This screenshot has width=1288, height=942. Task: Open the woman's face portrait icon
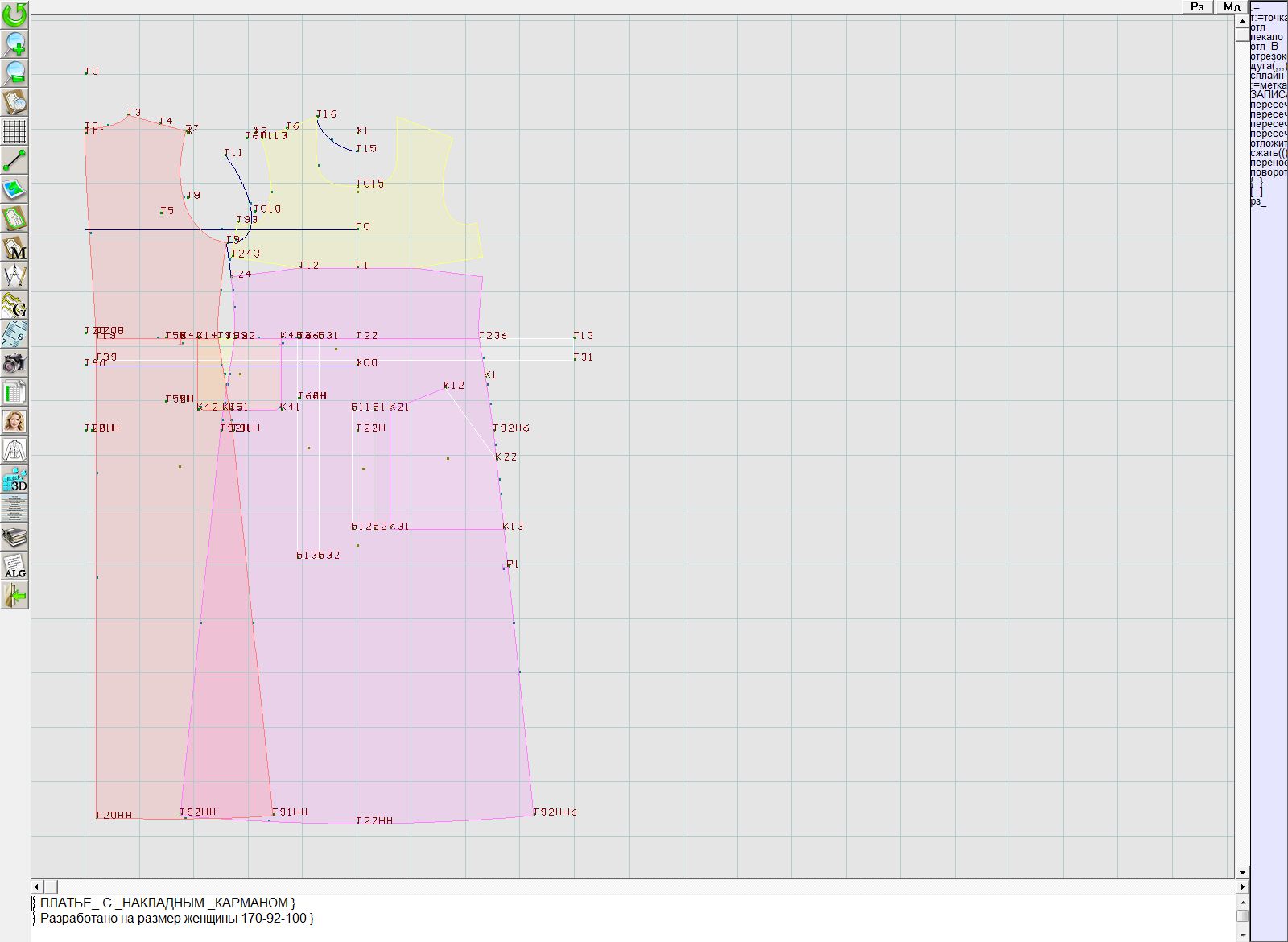pyautogui.click(x=14, y=421)
